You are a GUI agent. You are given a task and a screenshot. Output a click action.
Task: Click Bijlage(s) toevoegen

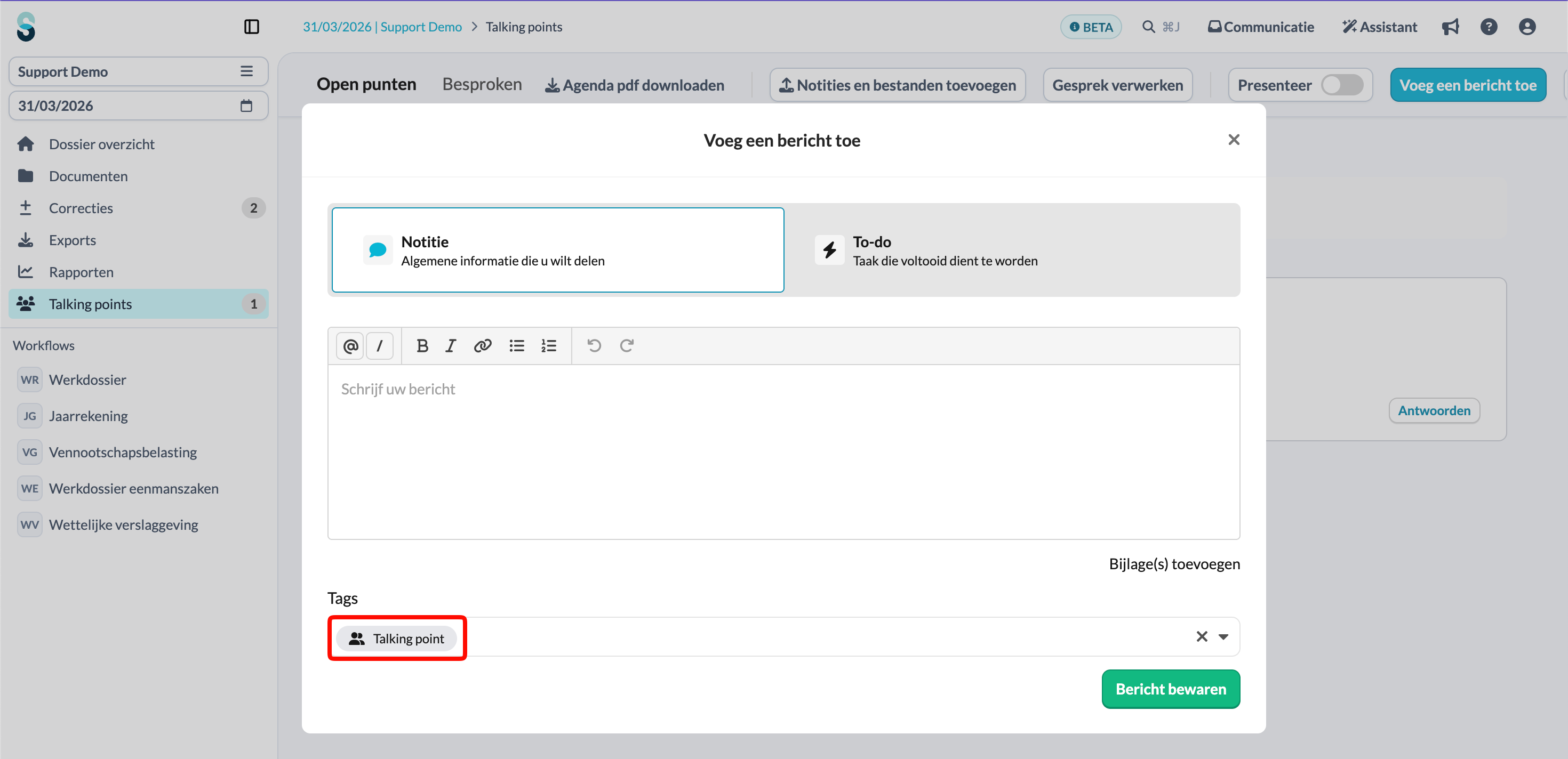pyautogui.click(x=1174, y=564)
